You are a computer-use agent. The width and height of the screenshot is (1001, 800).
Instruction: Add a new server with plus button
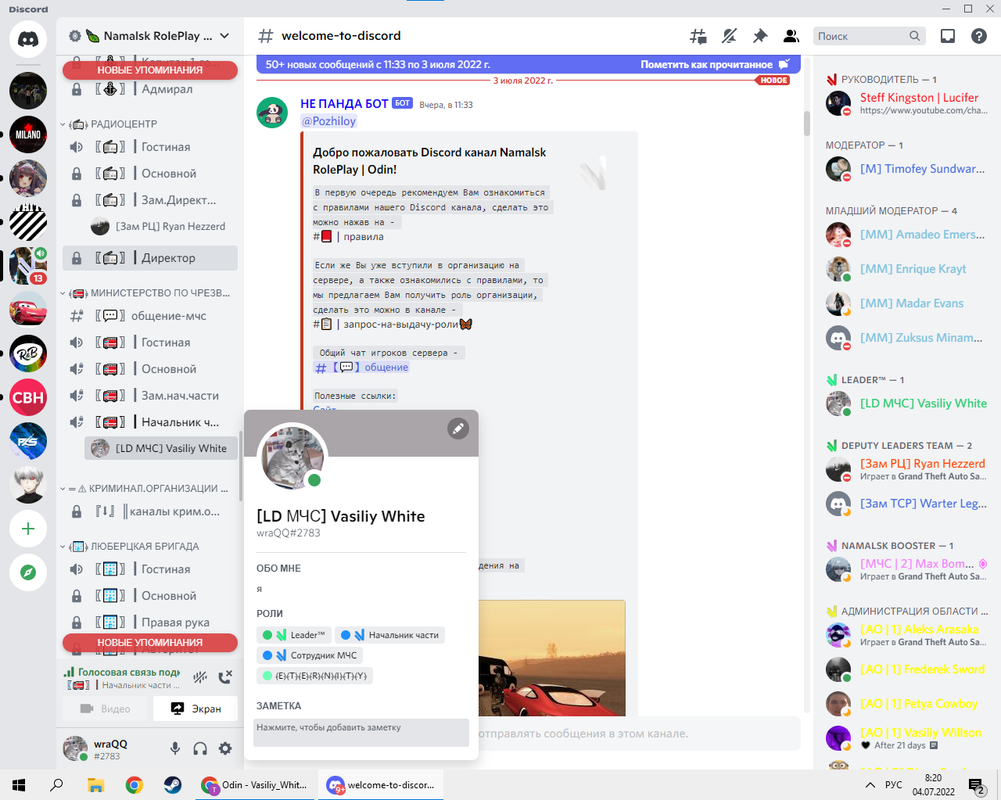[28, 529]
